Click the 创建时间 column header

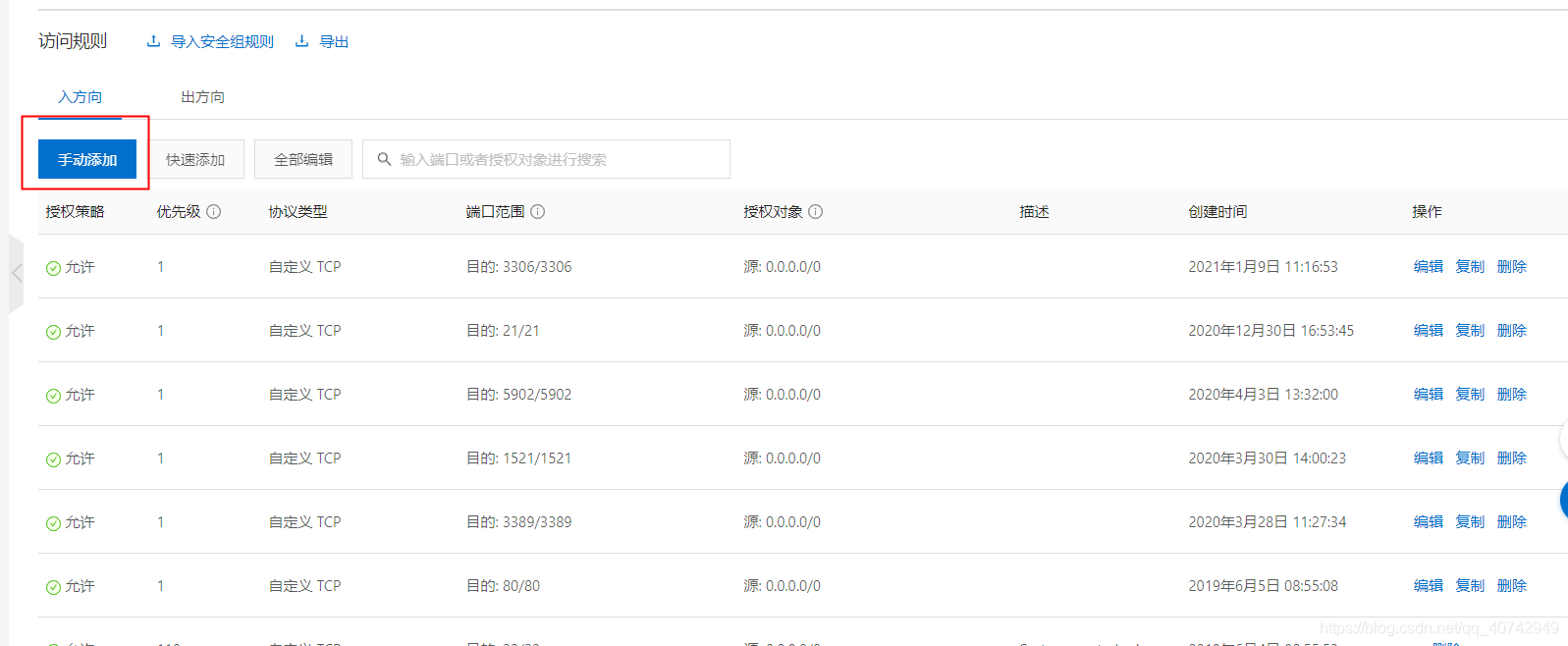click(1217, 211)
